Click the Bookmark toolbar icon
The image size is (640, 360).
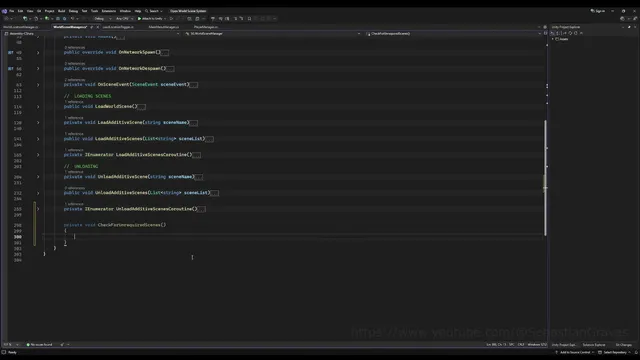[249, 18]
